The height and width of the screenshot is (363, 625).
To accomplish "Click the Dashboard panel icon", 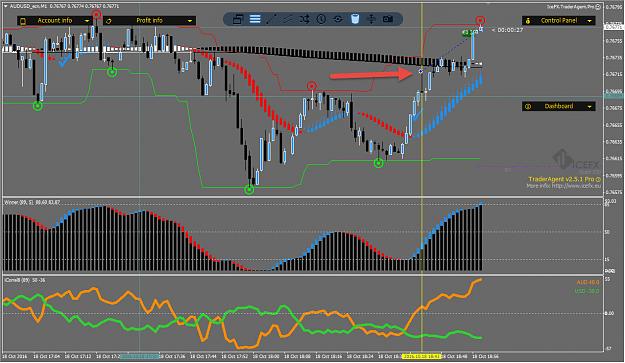I will pyautogui.click(x=528, y=106).
